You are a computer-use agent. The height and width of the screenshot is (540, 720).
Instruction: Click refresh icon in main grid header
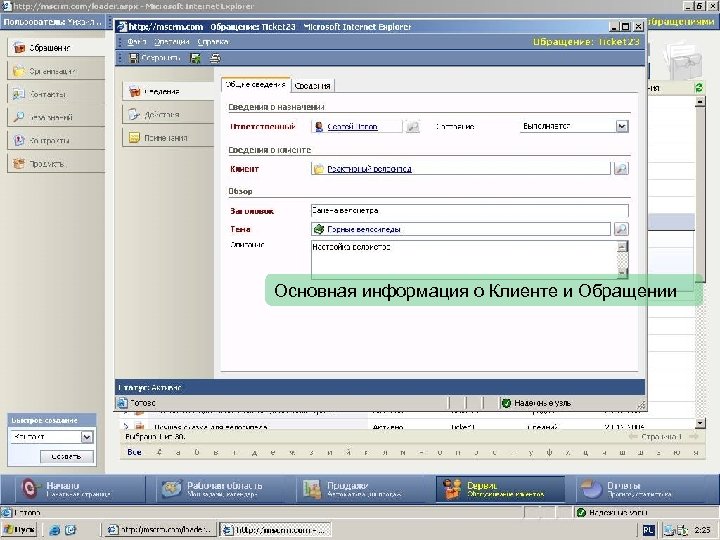698,87
